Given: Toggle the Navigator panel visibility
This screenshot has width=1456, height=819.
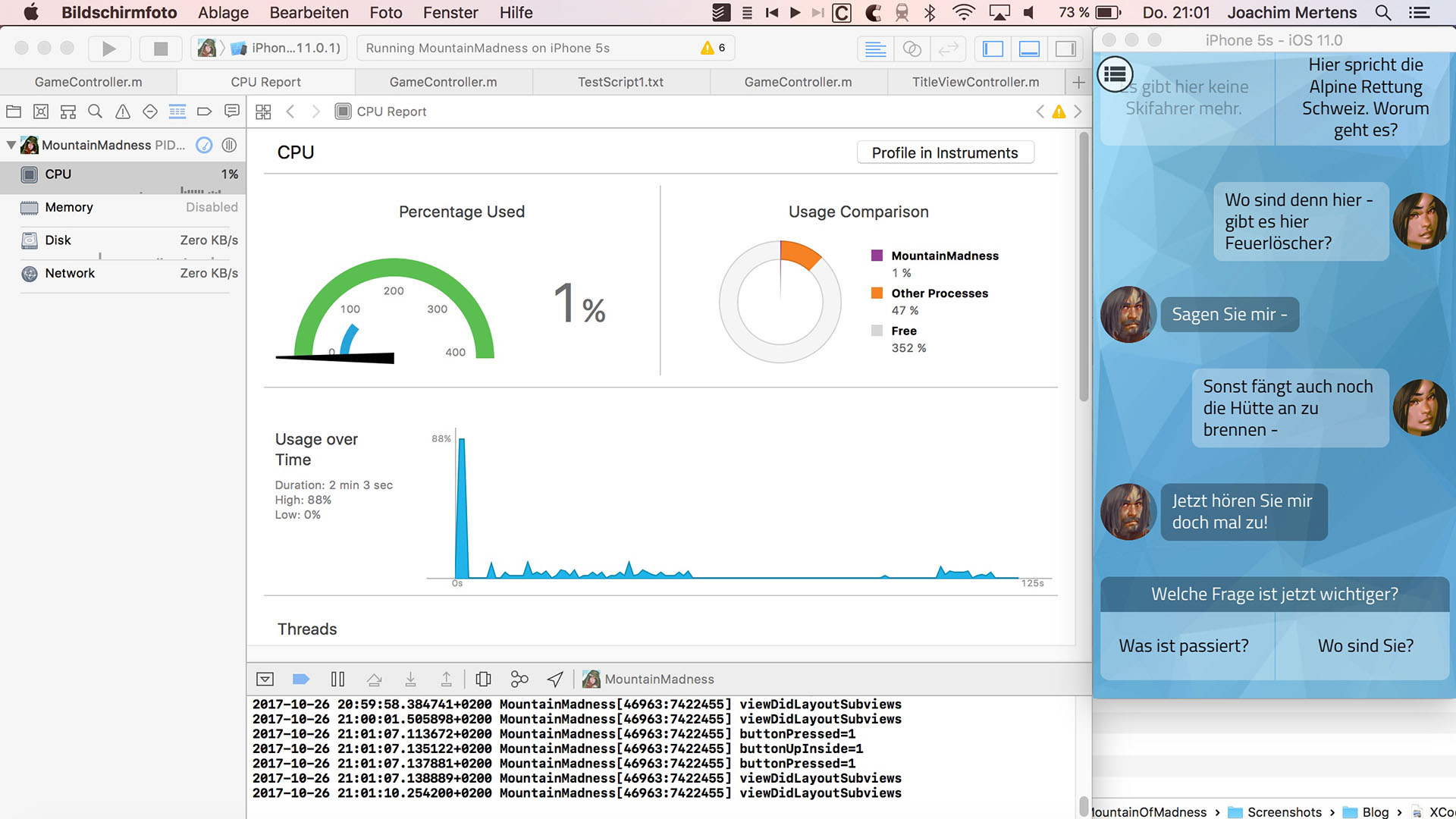Looking at the screenshot, I should [x=993, y=49].
